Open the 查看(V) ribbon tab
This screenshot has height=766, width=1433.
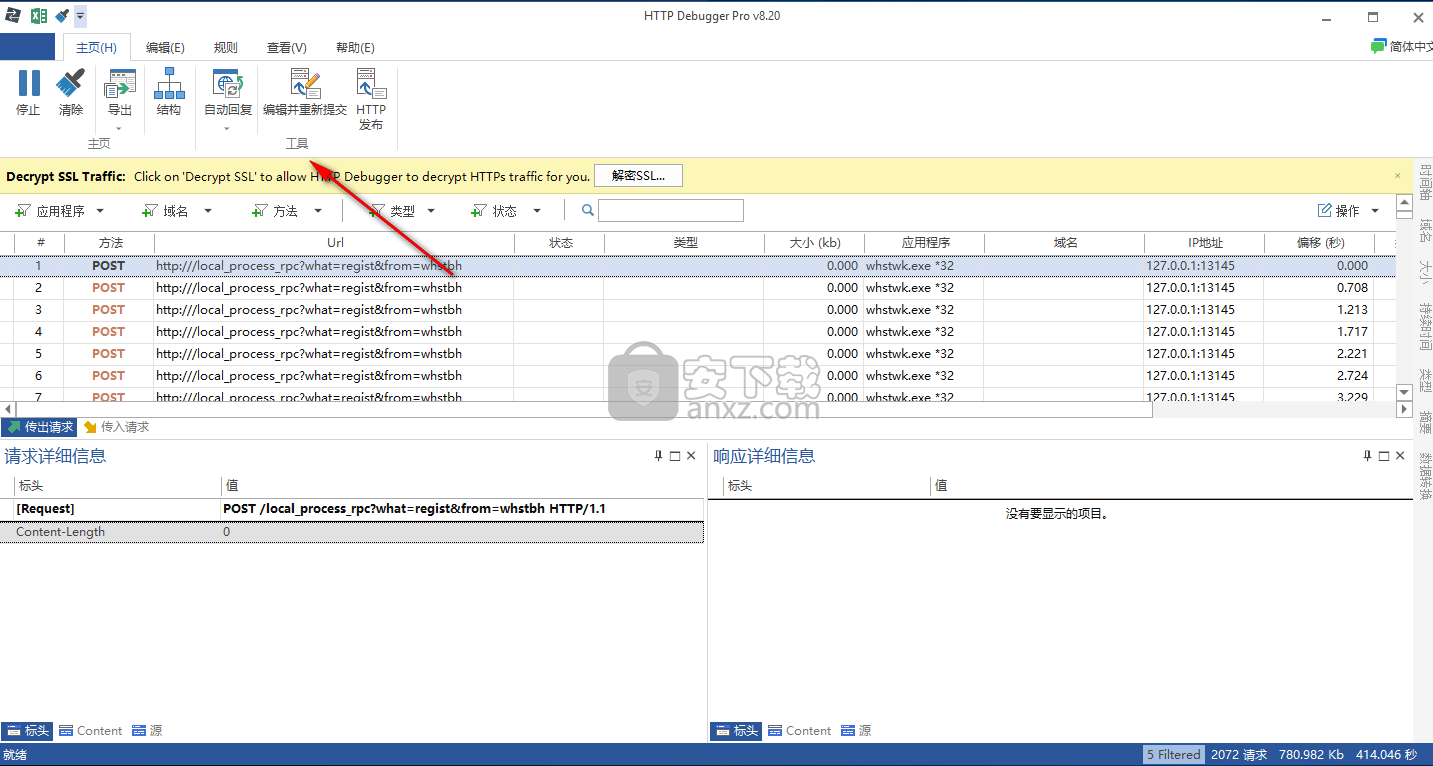[x=287, y=48]
